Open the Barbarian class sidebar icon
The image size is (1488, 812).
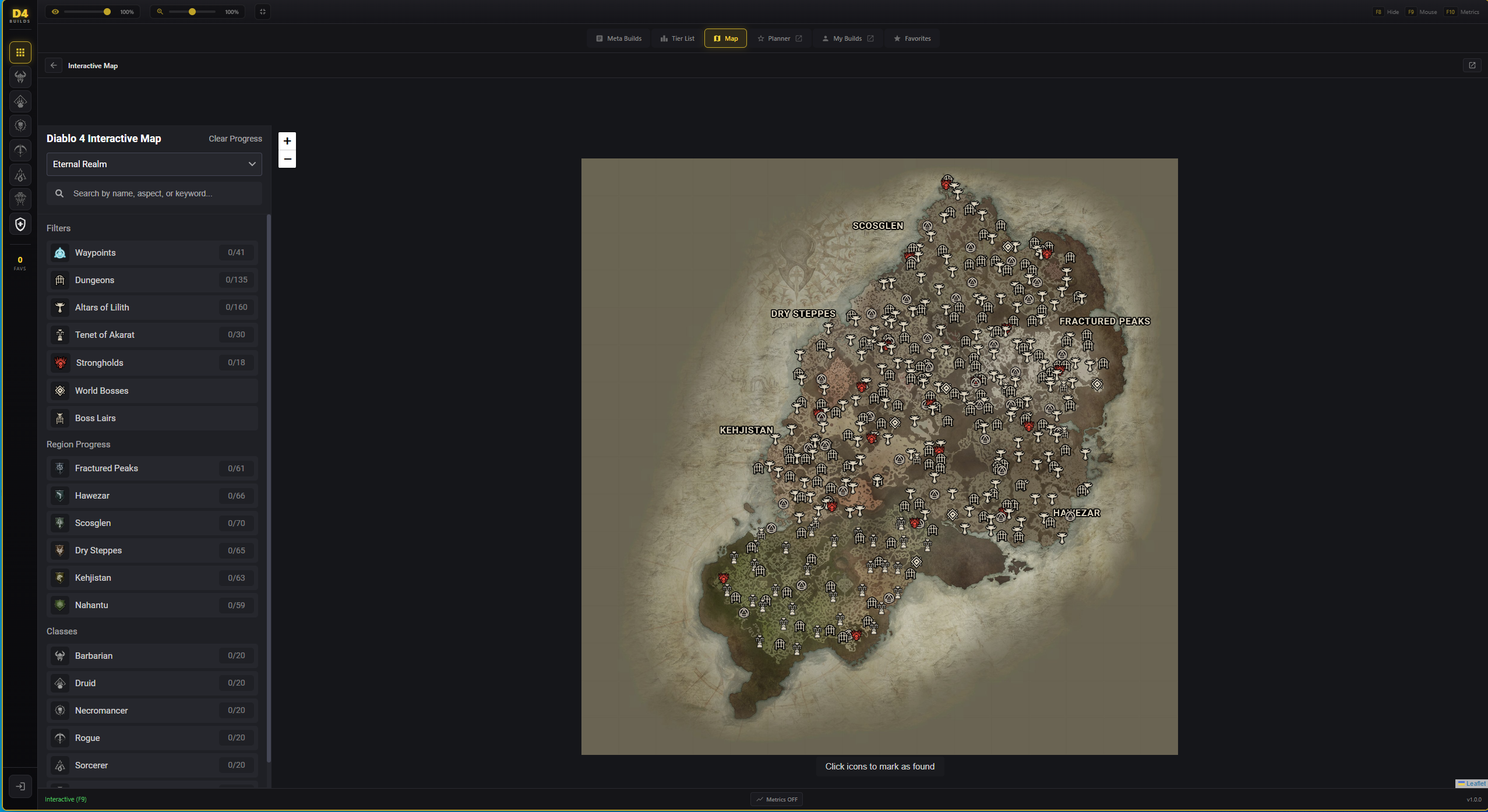20,77
